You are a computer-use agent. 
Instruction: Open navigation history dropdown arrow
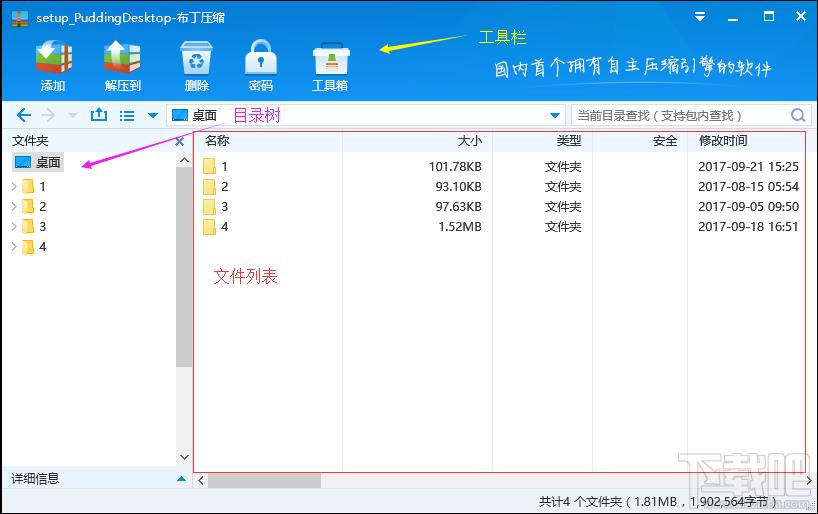tap(73, 115)
